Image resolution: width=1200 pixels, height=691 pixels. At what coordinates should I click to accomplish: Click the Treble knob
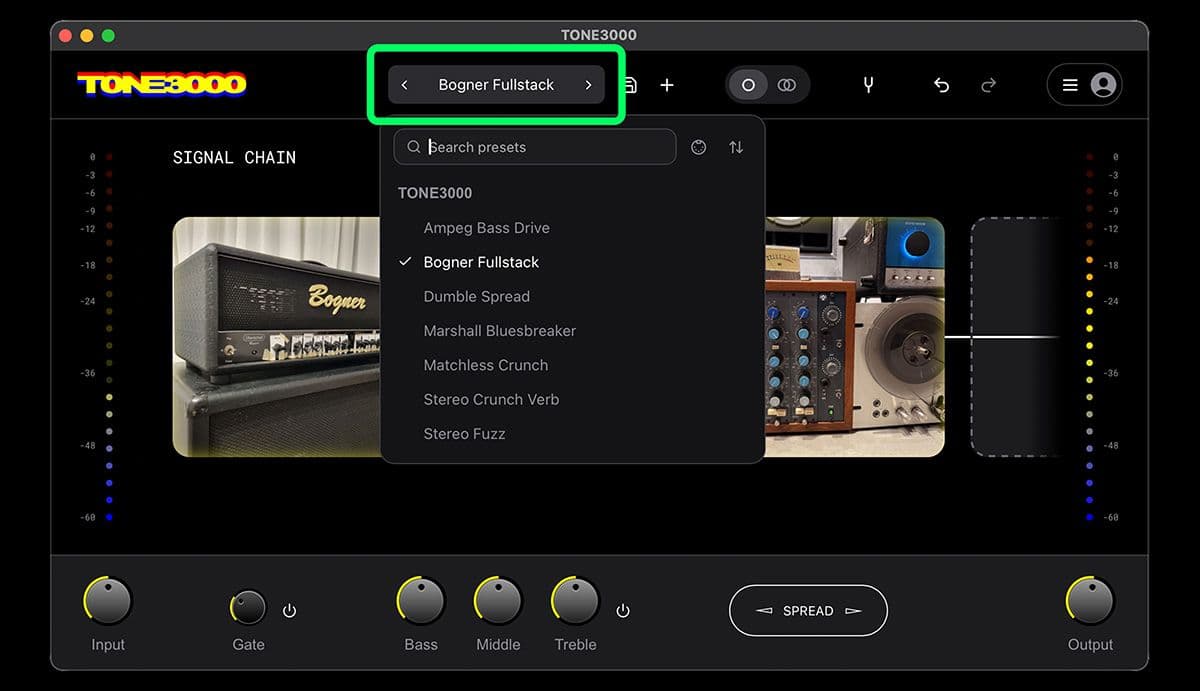pyautogui.click(x=575, y=601)
